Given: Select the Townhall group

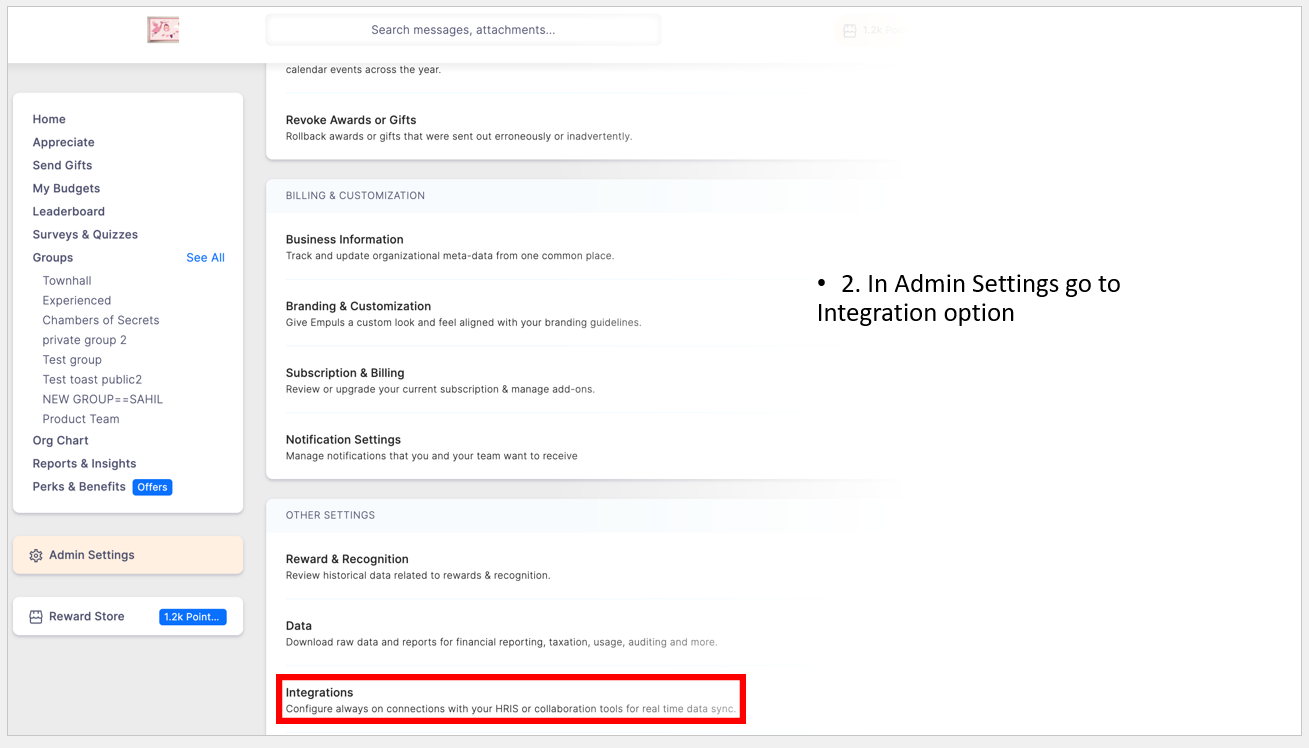Looking at the screenshot, I should point(67,281).
